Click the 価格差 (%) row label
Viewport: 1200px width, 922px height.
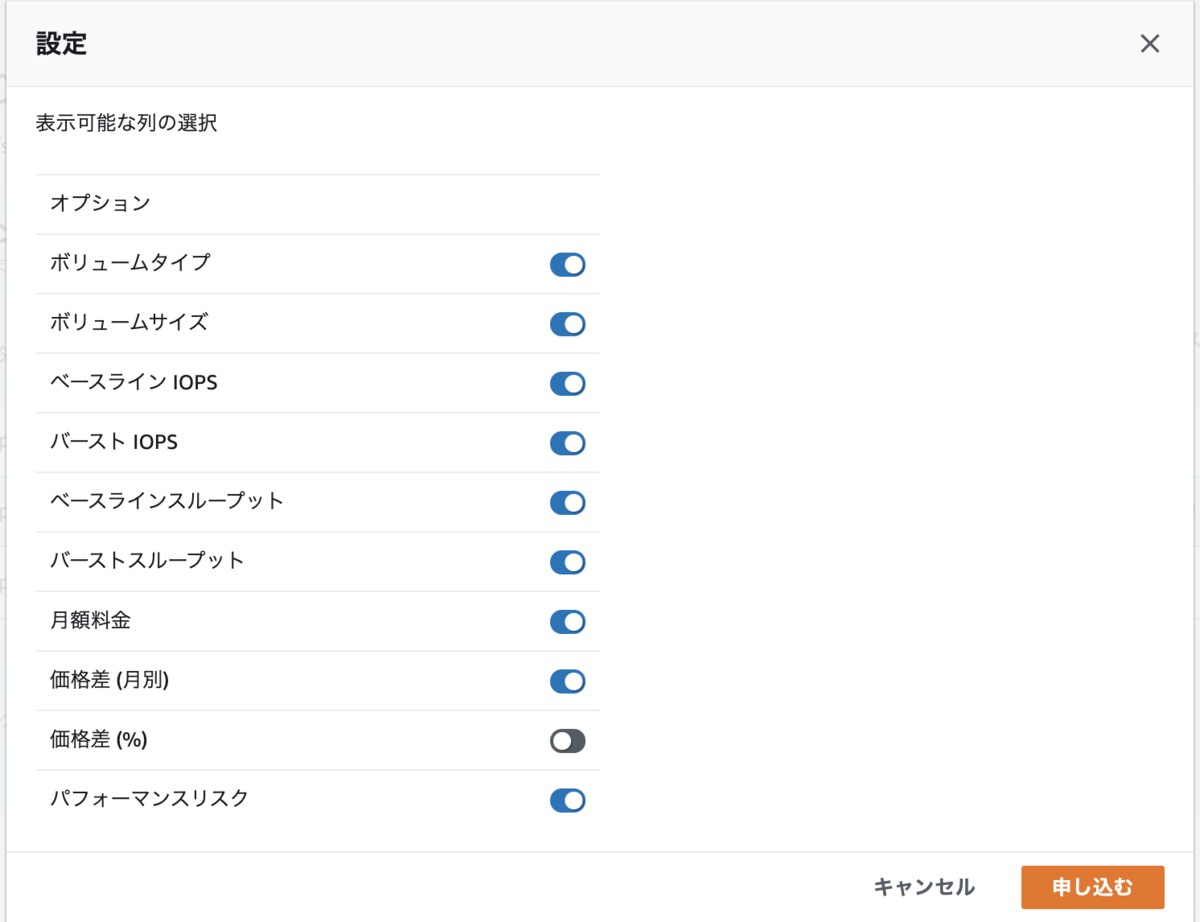click(x=99, y=740)
